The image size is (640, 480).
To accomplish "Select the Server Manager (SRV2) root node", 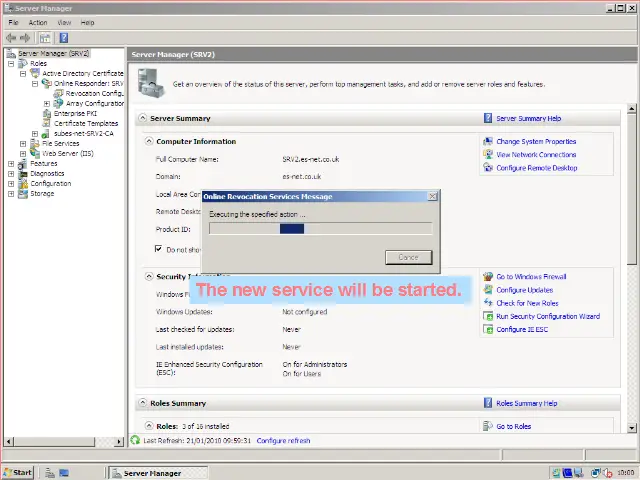I will pyautogui.click(x=53, y=53).
